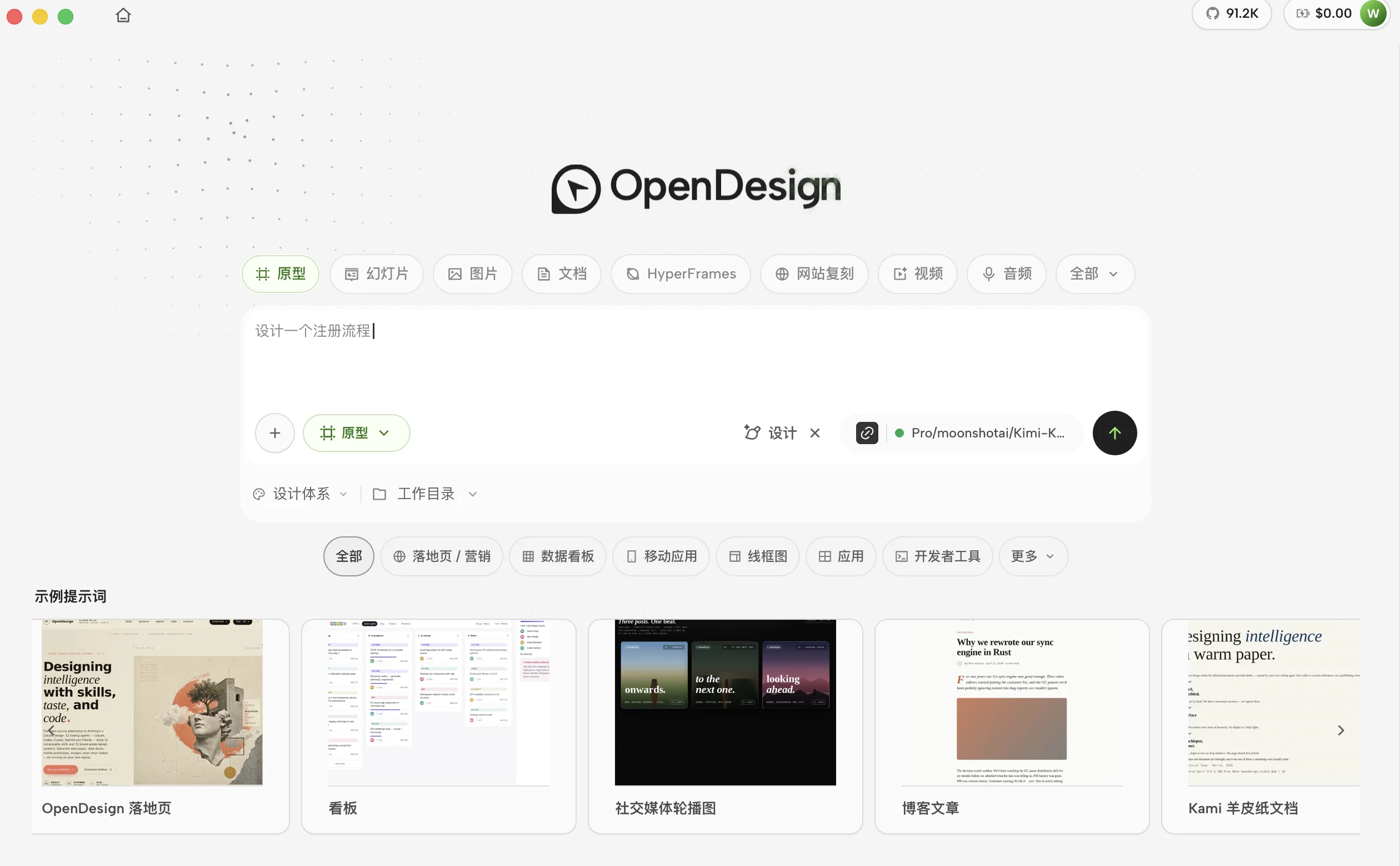The width and height of the screenshot is (1400, 866).
Task: Close the window with the red button
Action: (14, 16)
